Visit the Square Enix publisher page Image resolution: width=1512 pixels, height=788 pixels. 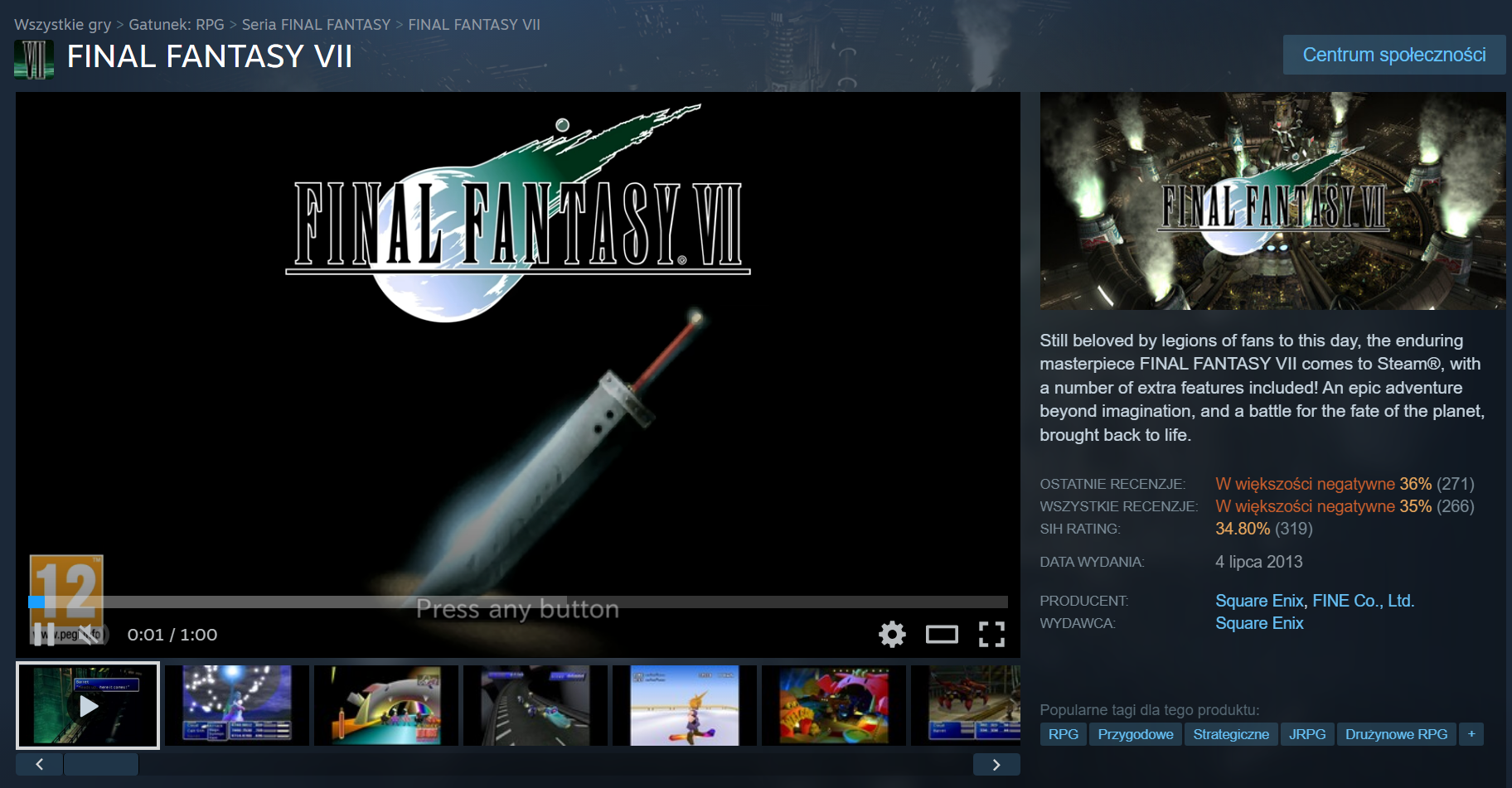click(1259, 623)
